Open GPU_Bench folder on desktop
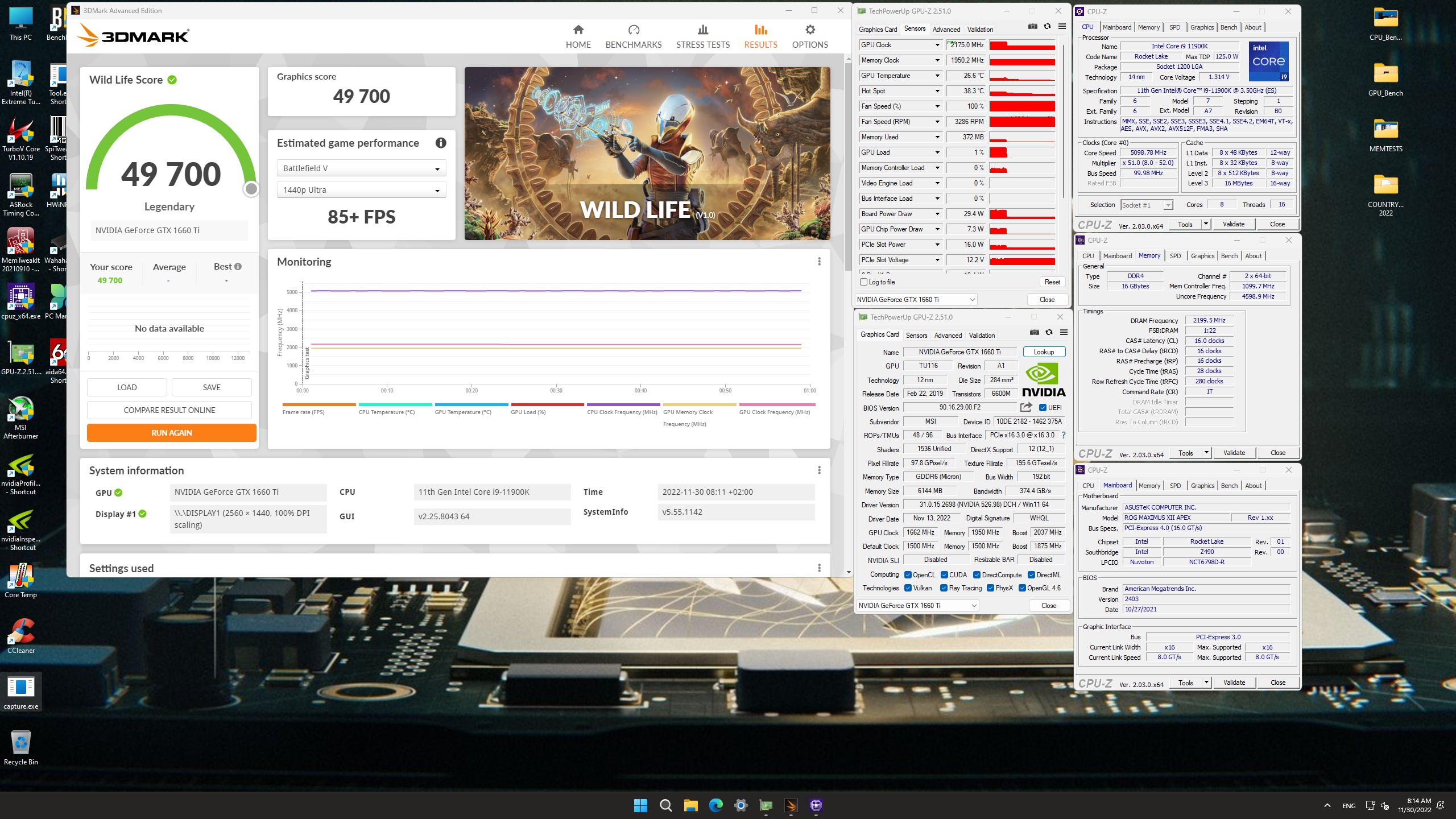1456x819 pixels. [x=1385, y=79]
